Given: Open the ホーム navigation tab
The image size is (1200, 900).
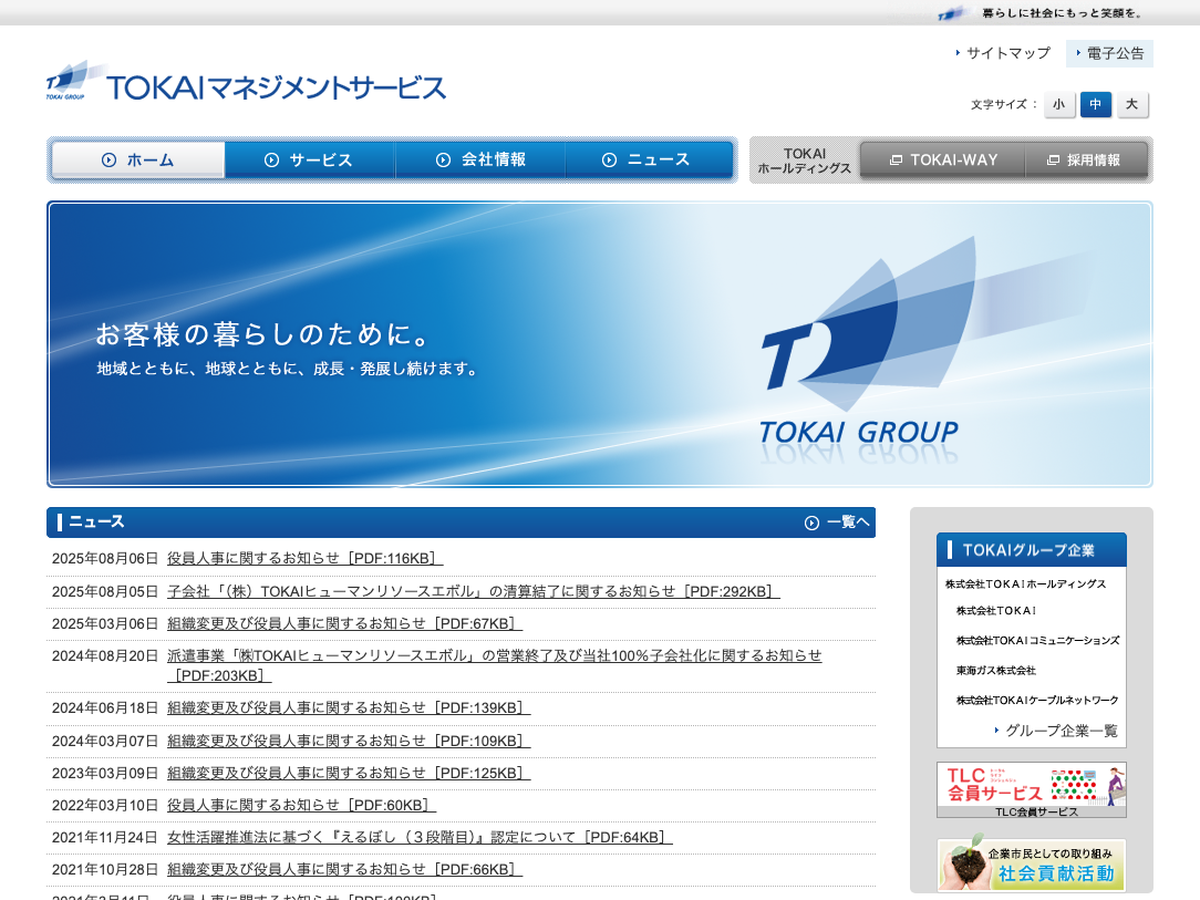Looking at the screenshot, I should [x=138, y=160].
